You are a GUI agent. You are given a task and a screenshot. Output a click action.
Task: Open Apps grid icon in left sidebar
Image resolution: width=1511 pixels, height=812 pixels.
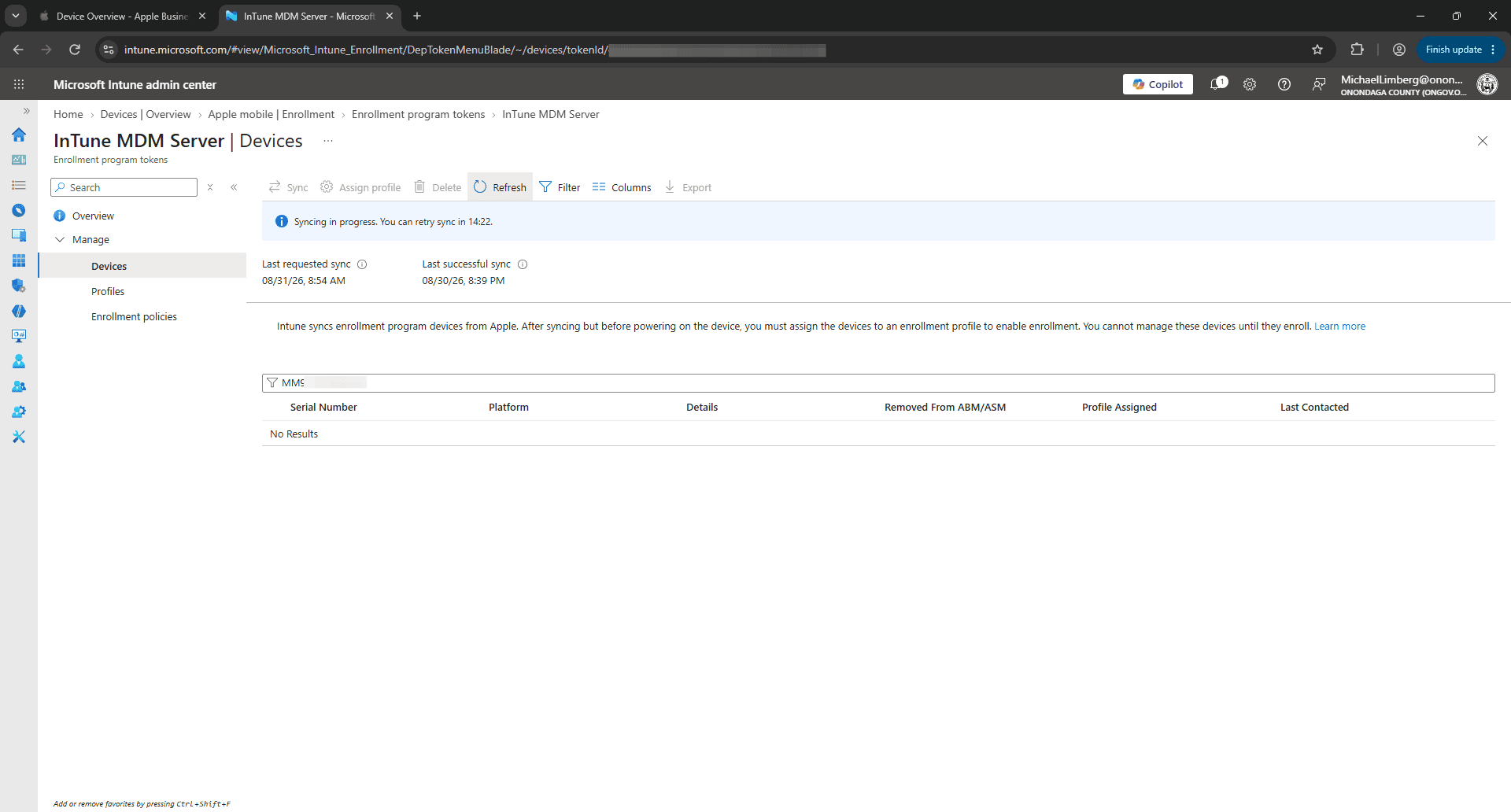coord(19,260)
